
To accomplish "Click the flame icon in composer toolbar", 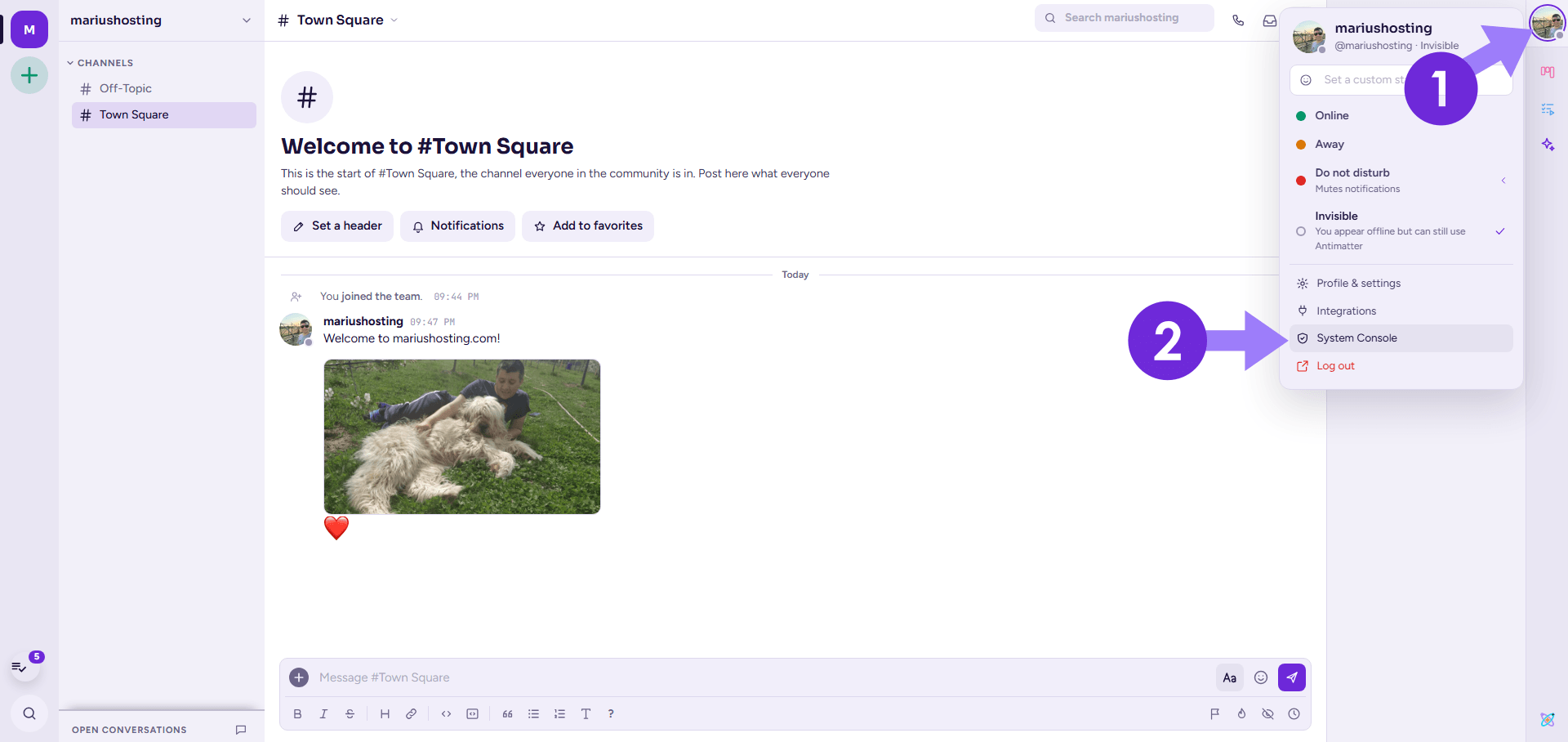I will [x=1241, y=714].
